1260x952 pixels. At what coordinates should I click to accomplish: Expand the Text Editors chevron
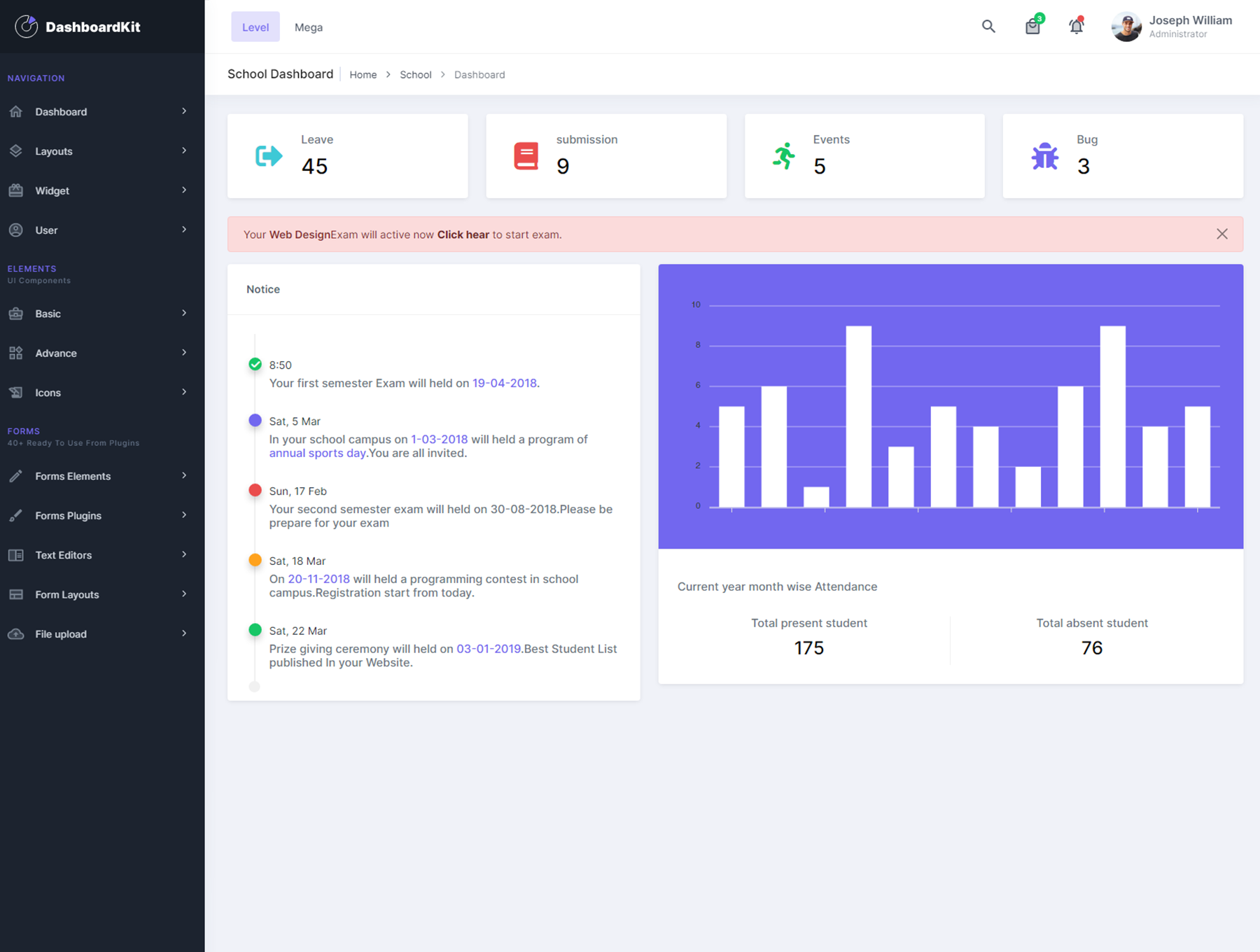pyautogui.click(x=184, y=554)
